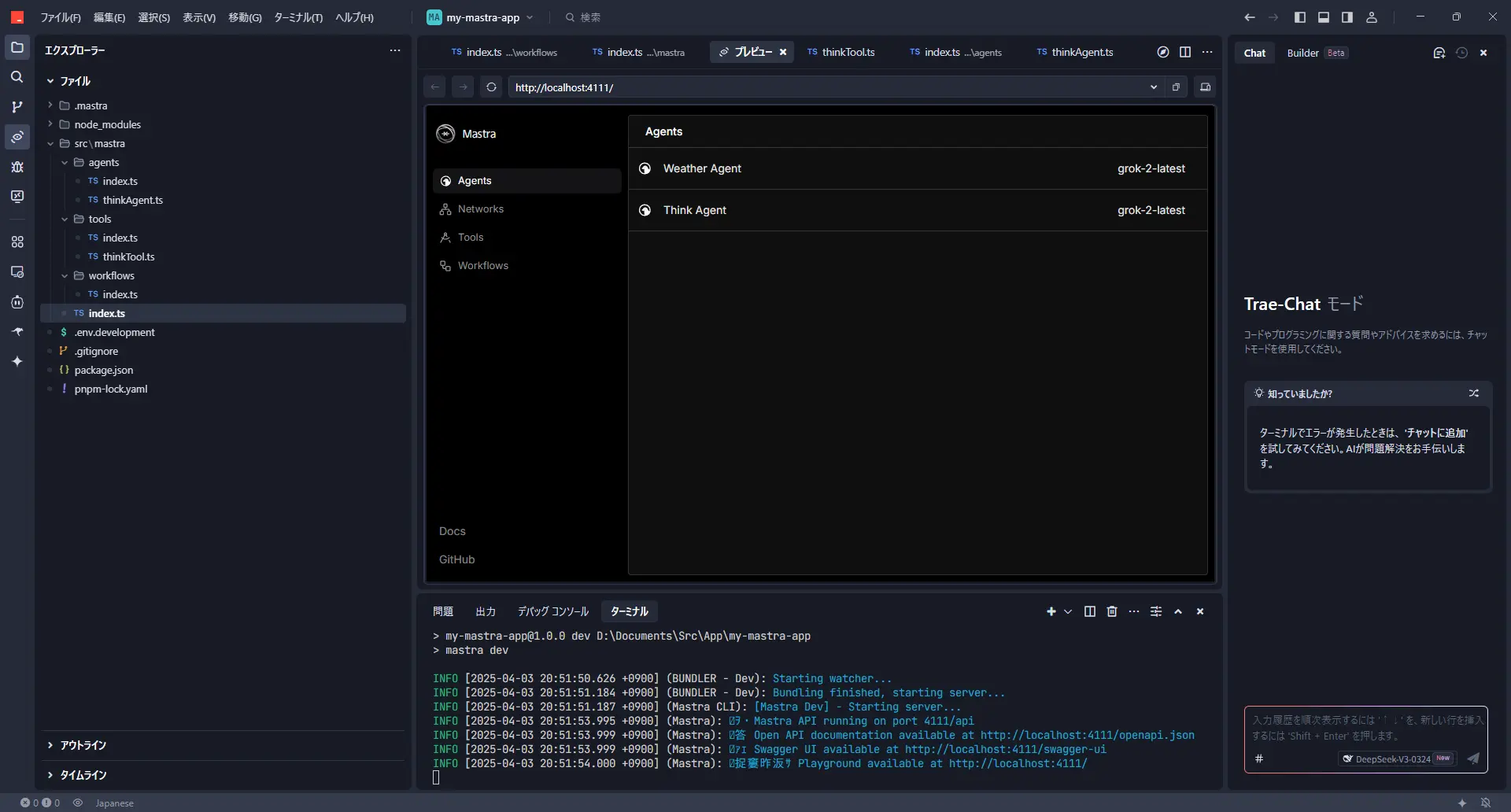The height and width of the screenshot is (812, 1511).
Task: Collapse the workflows folder
Action: (111, 275)
